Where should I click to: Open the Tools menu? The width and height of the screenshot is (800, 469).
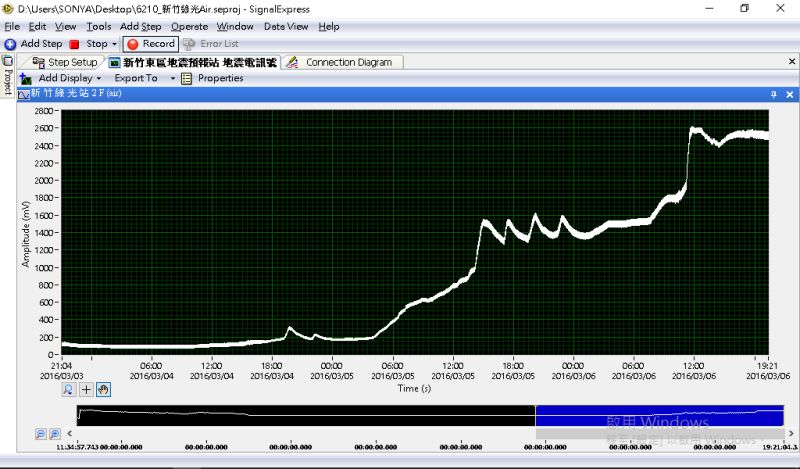[x=98, y=27]
